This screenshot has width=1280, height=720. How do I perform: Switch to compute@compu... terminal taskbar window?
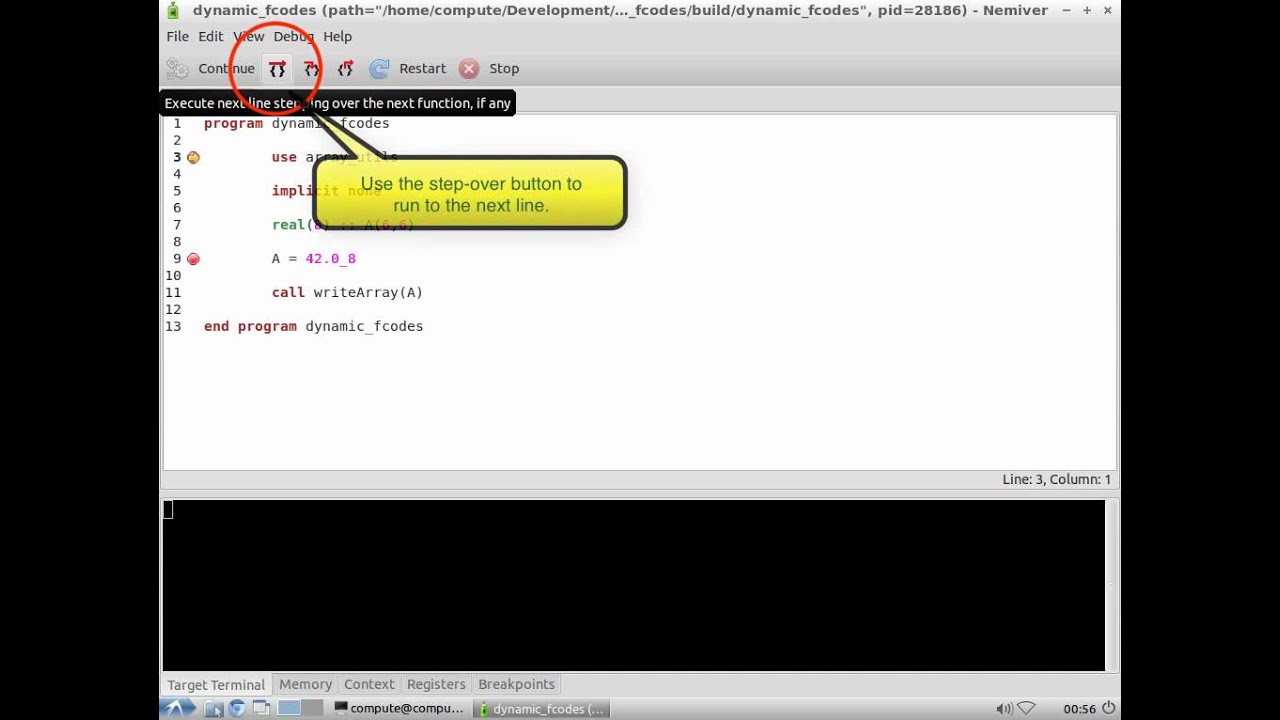[399, 709]
